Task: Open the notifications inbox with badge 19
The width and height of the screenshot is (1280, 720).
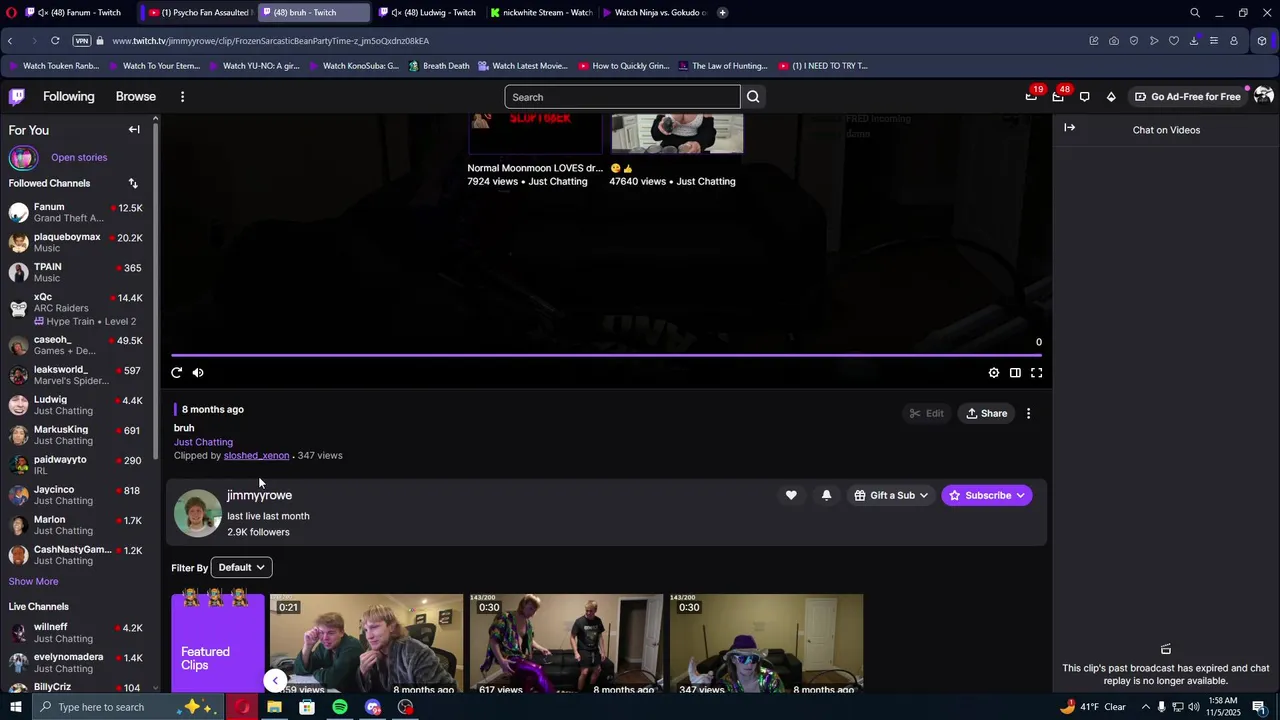Action: [1031, 97]
